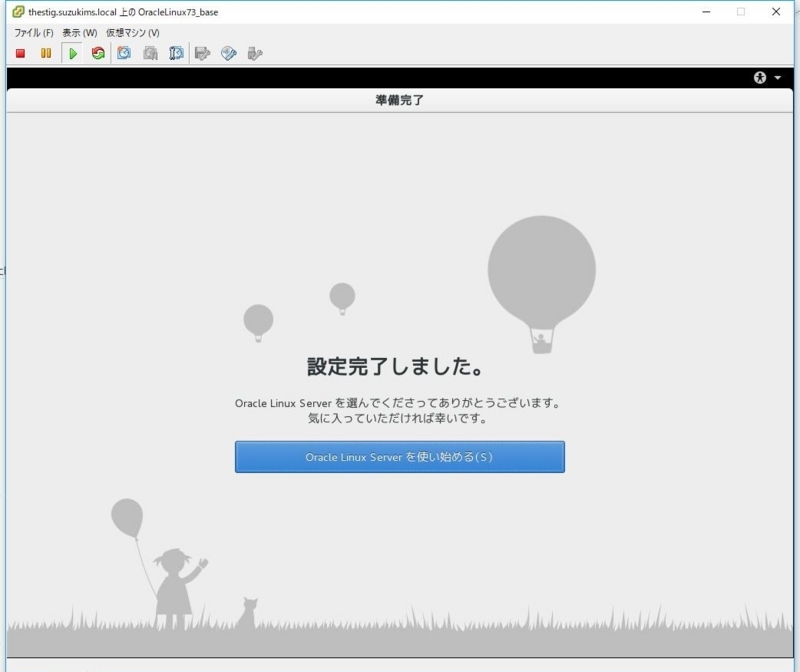Screen dimensions: 800x672
Task: Open the accessibility menu icon
Action: [x=760, y=78]
